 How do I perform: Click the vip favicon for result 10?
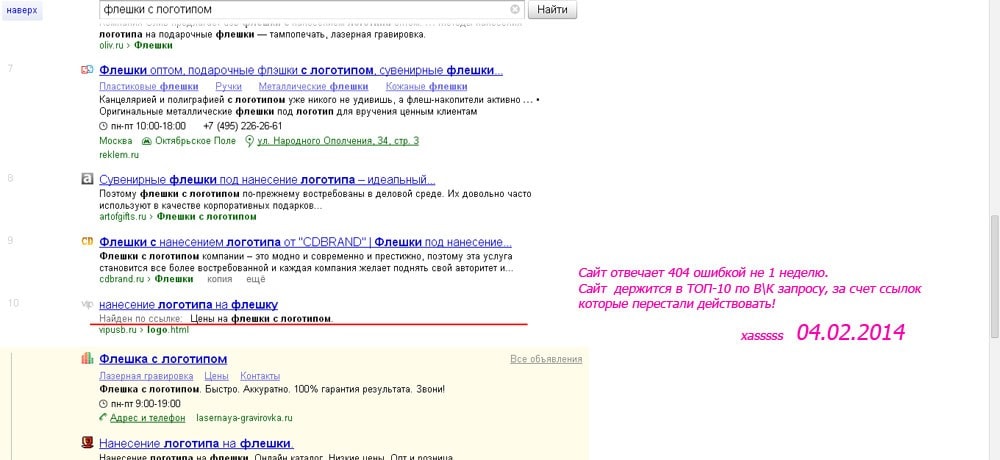tap(87, 305)
